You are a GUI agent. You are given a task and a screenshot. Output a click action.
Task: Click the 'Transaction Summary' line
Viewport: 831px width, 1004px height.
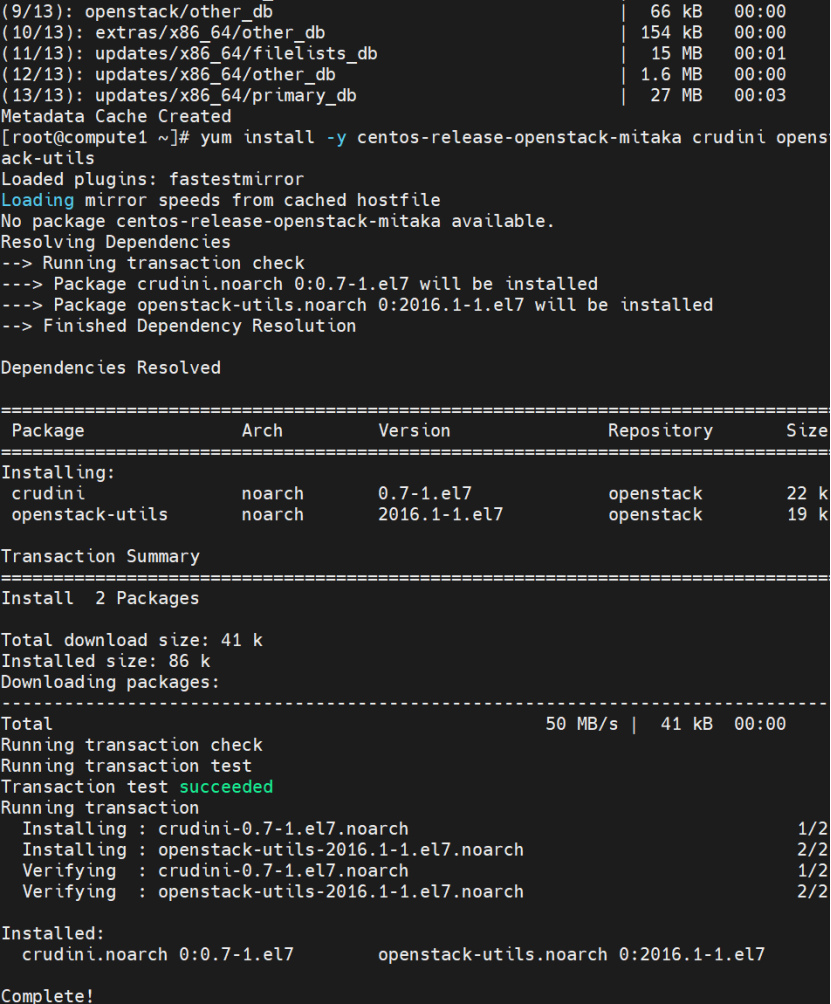pos(101,556)
